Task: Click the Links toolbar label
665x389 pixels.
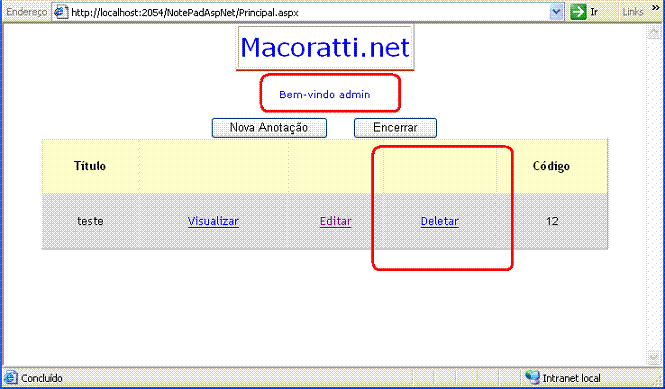Action: [633, 12]
